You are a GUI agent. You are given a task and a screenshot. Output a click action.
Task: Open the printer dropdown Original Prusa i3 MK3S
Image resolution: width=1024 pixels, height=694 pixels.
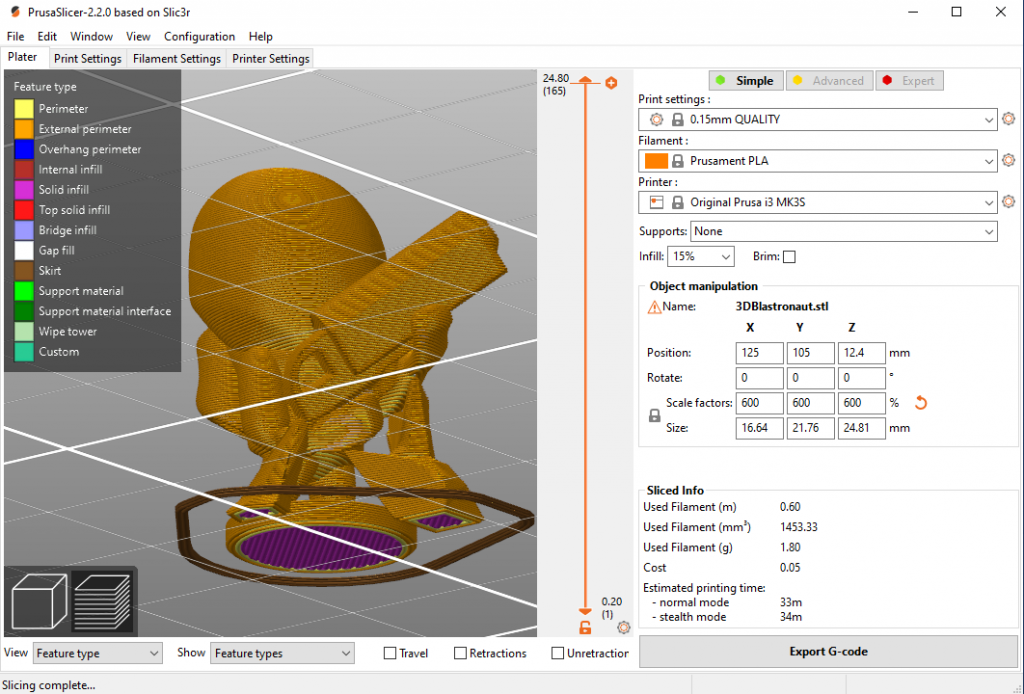(817, 202)
